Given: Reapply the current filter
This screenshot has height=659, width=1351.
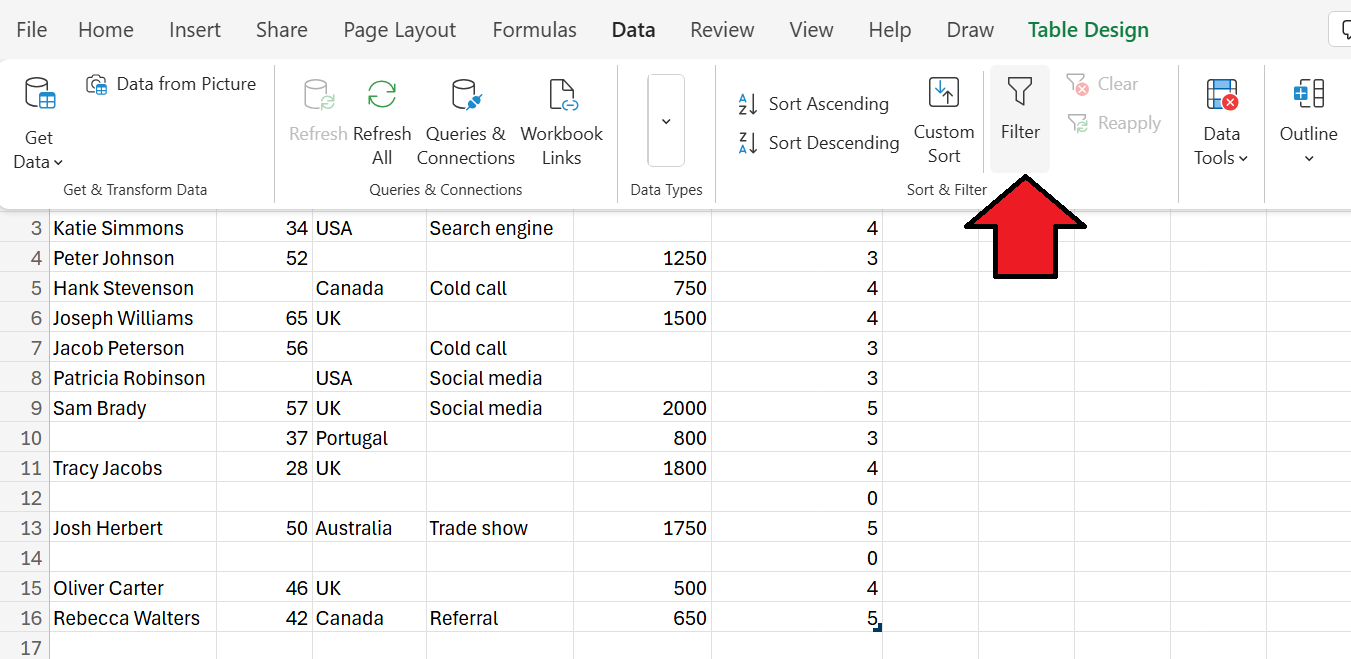Looking at the screenshot, I should tap(1116, 122).
